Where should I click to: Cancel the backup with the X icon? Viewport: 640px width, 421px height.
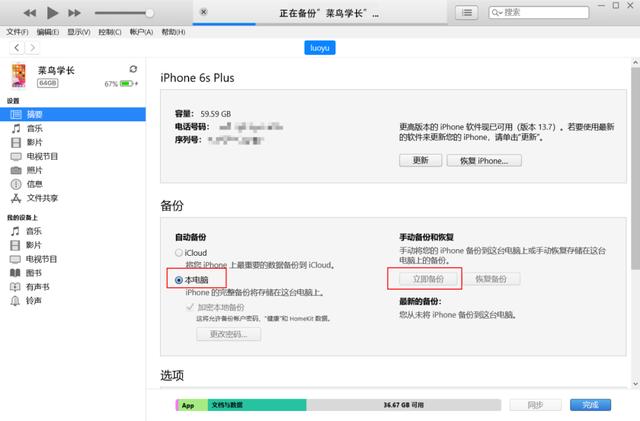coord(204,12)
